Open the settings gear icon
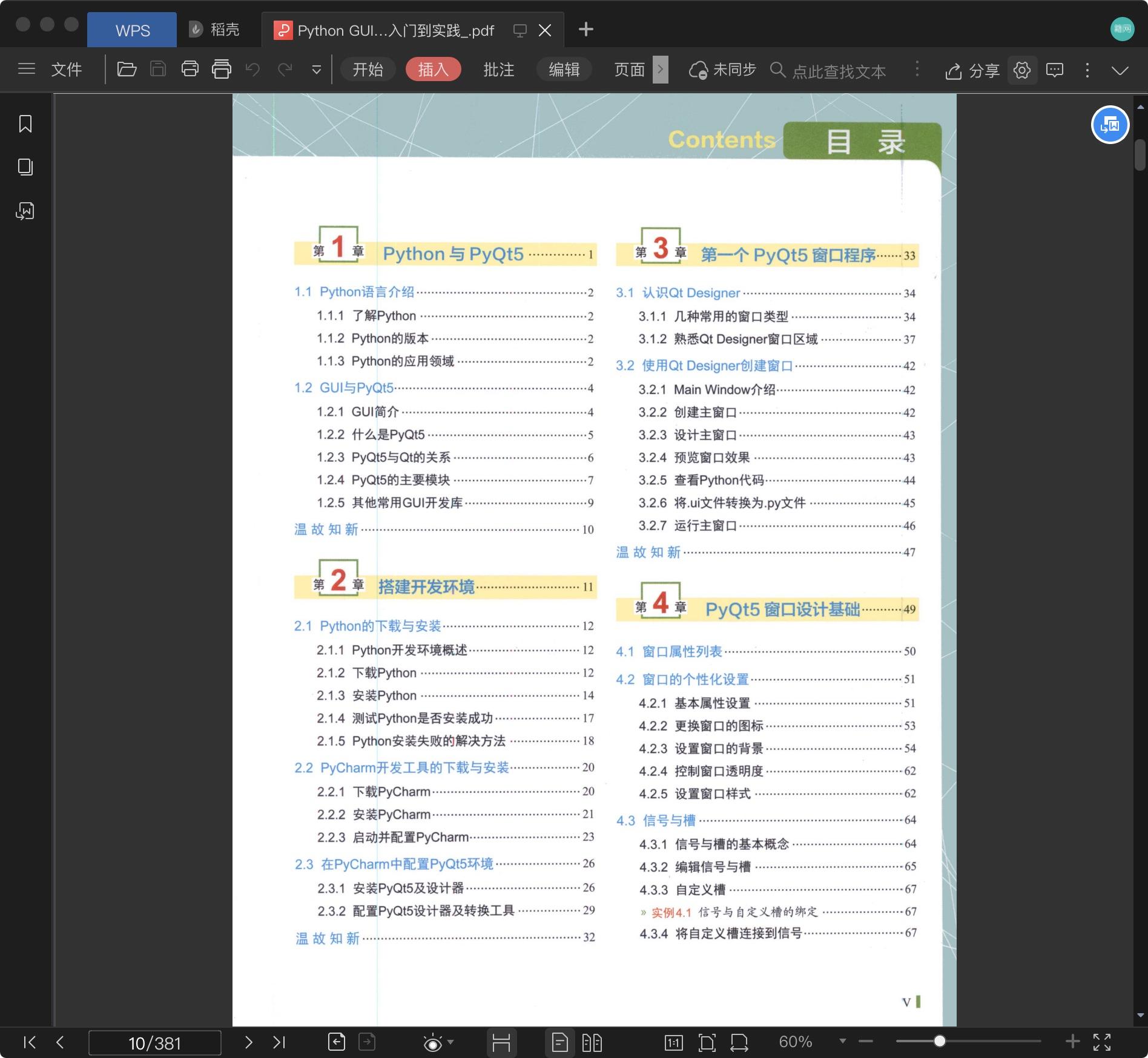The width and height of the screenshot is (1148, 1058). coord(1023,70)
